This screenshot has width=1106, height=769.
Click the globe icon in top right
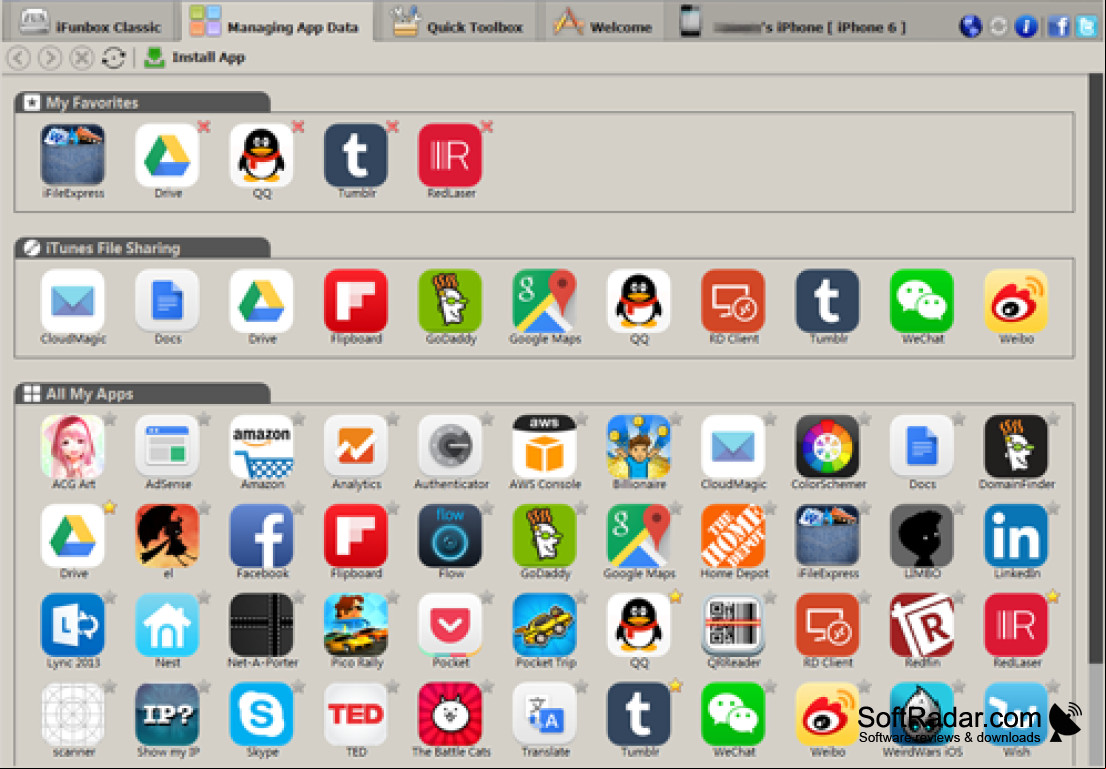[x=971, y=26]
